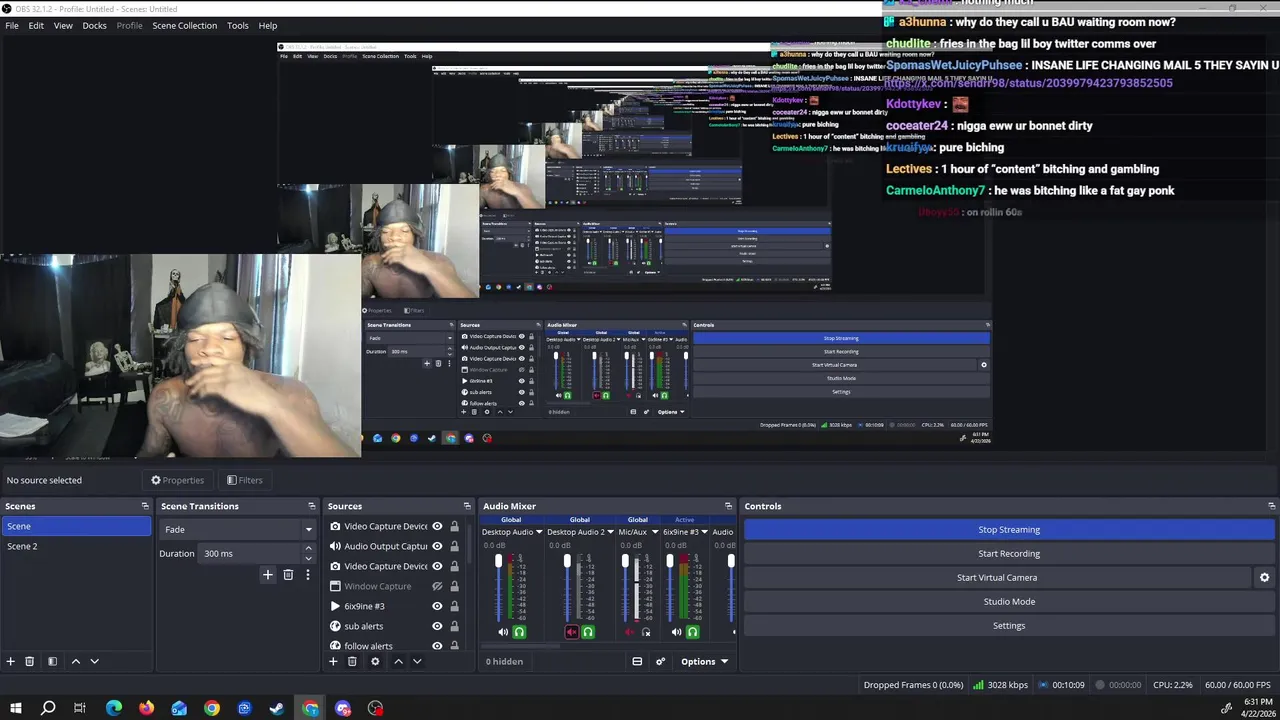Float the Scenes dock icon

(145, 506)
